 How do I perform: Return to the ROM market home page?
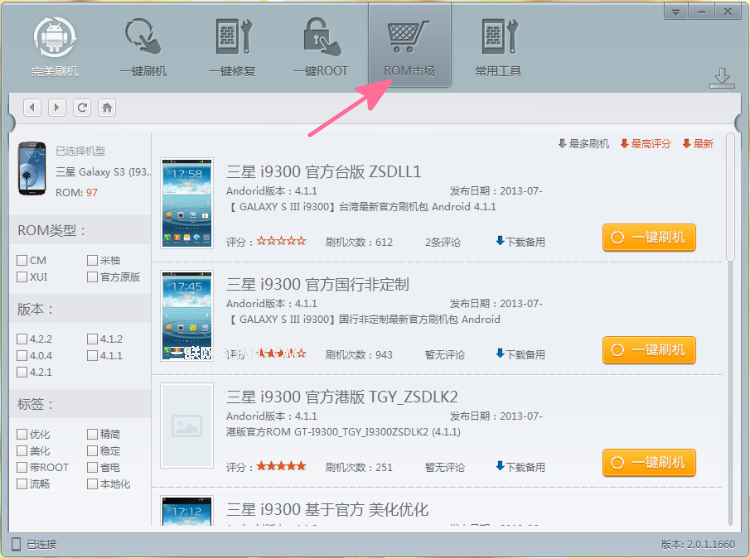coord(107,108)
